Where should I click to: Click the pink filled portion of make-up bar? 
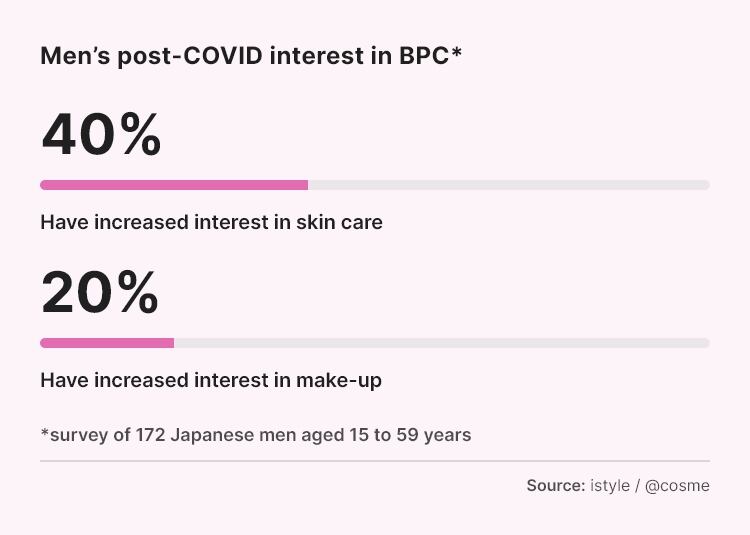click(107, 343)
